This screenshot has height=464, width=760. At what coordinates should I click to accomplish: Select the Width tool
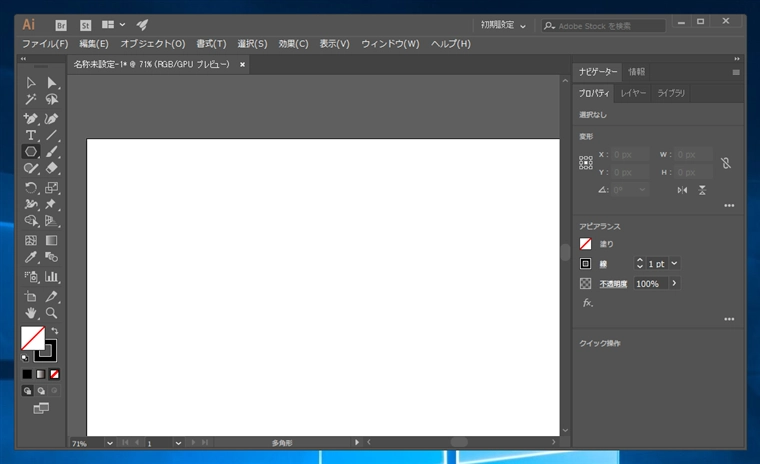[31, 204]
